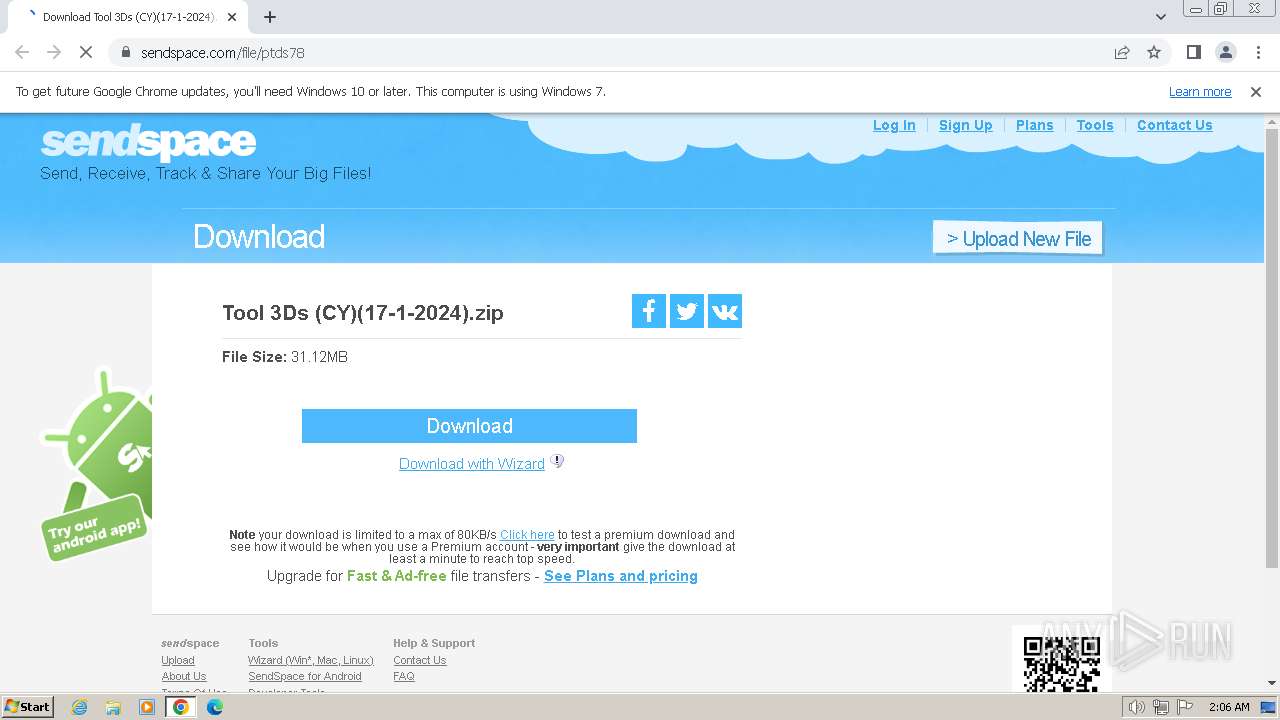Click the Download button
Screen dimensions: 1280x720
click(x=469, y=426)
